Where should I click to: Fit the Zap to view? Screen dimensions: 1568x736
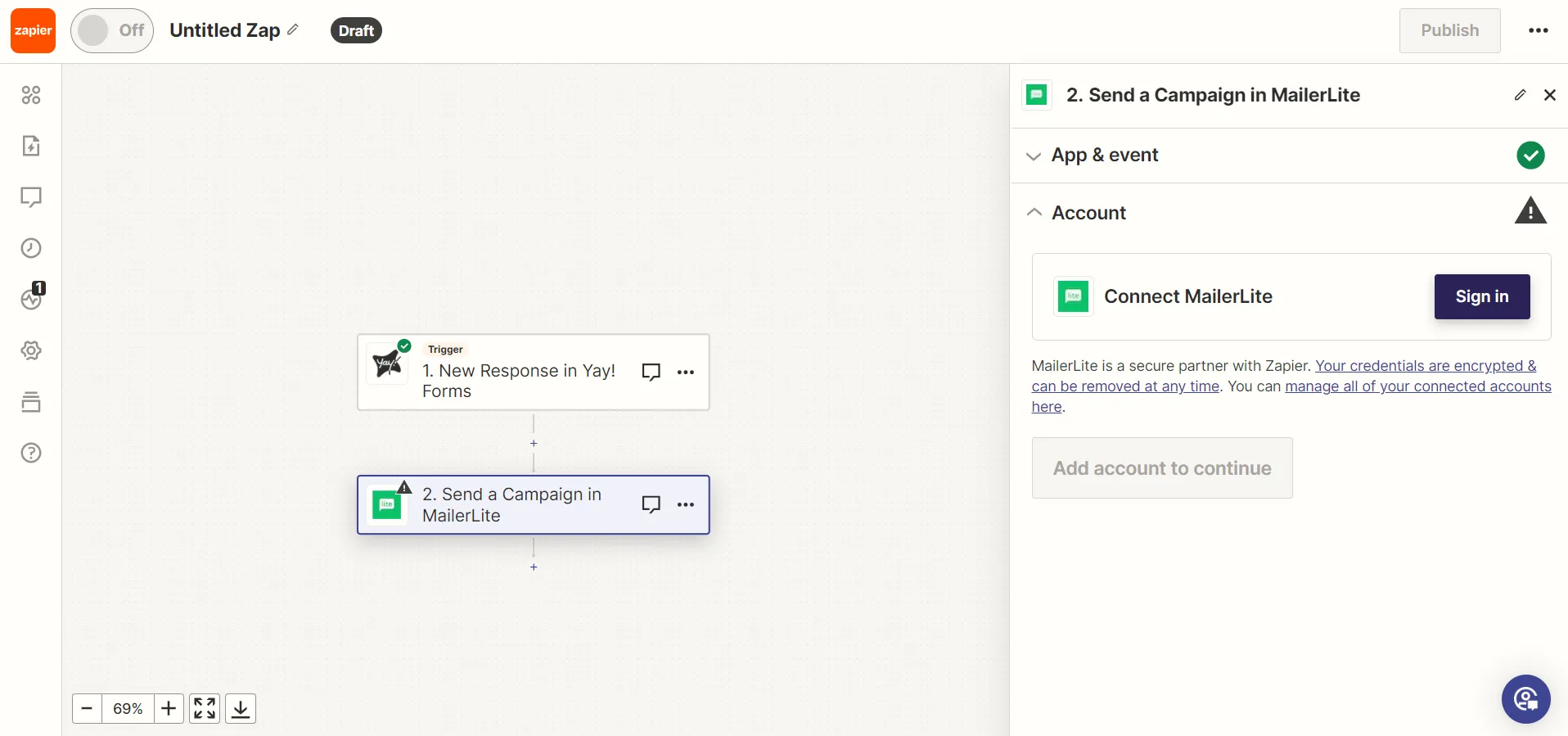coord(205,708)
